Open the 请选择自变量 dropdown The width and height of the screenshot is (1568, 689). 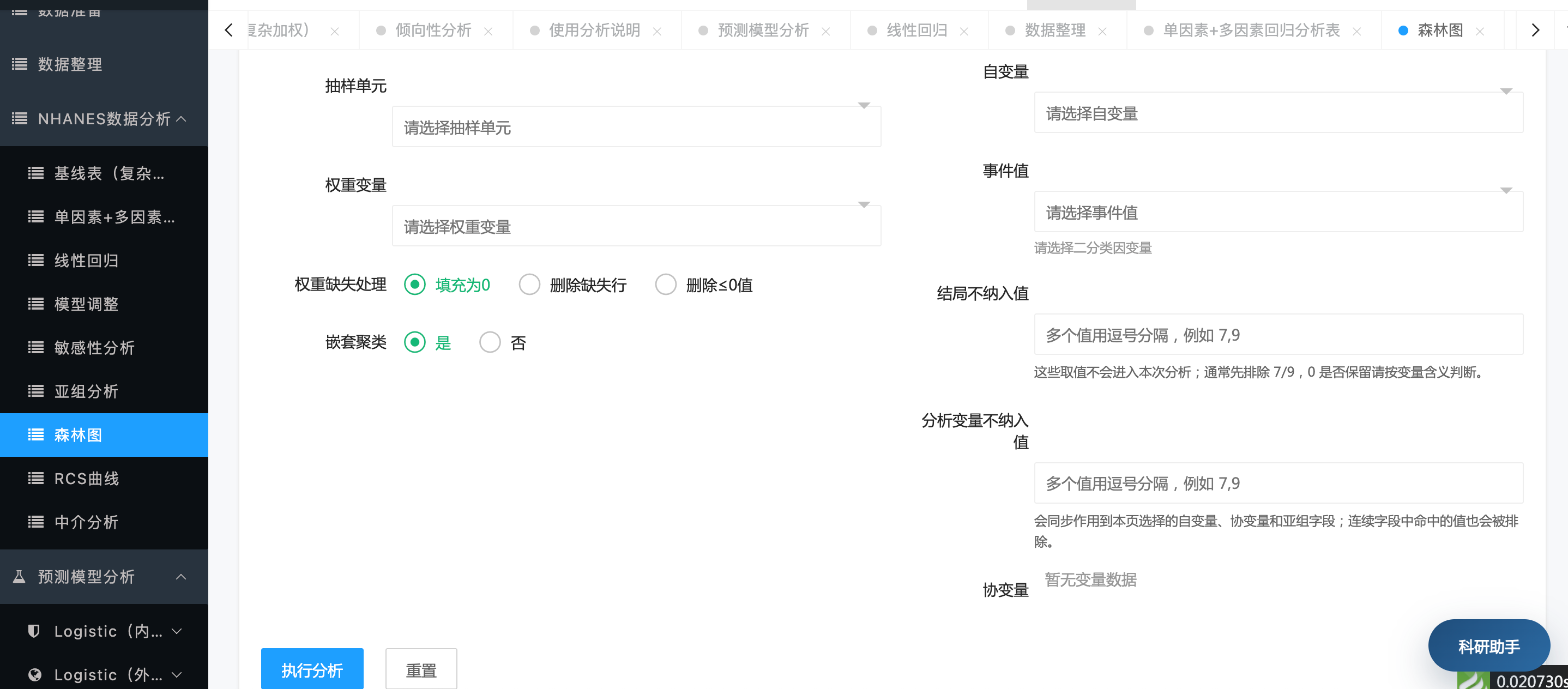pyautogui.click(x=1278, y=113)
